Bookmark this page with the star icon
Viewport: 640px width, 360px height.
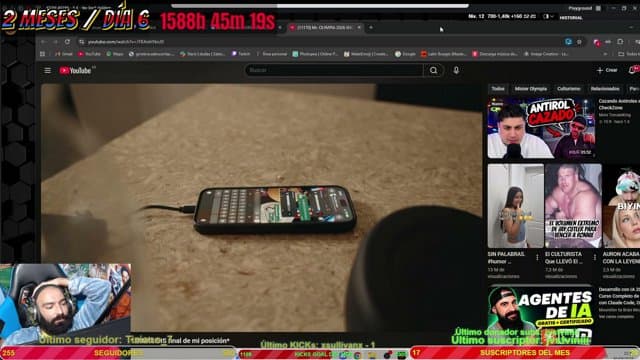click(x=579, y=42)
